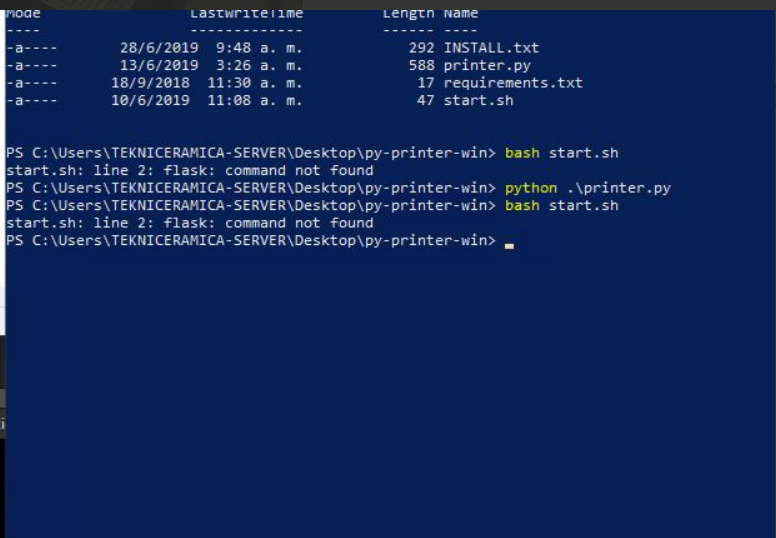The height and width of the screenshot is (538, 776).
Task: Click the 'python .\printer.py' command
Action: pyautogui.click(x=587, y=188)
